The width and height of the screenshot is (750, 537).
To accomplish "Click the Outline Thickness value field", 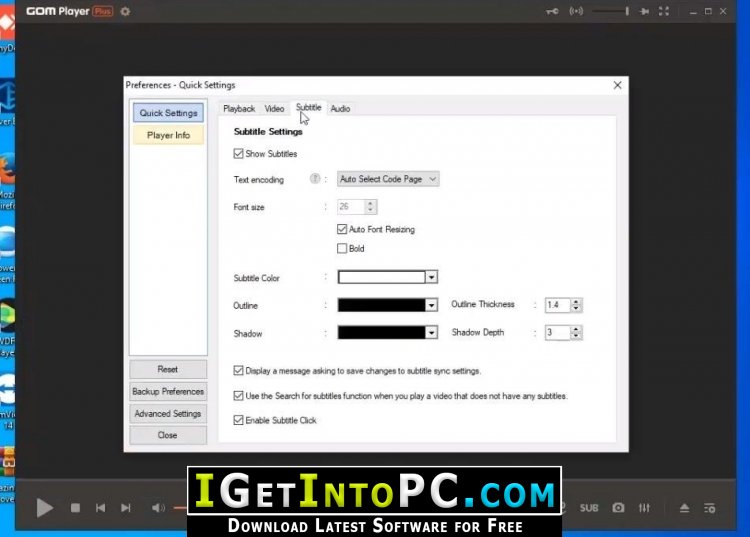I will 558,305.
